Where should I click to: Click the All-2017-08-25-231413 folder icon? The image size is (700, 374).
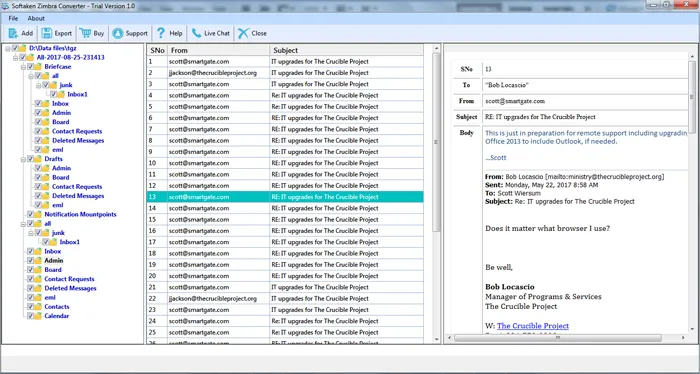(x=30, y=58)
